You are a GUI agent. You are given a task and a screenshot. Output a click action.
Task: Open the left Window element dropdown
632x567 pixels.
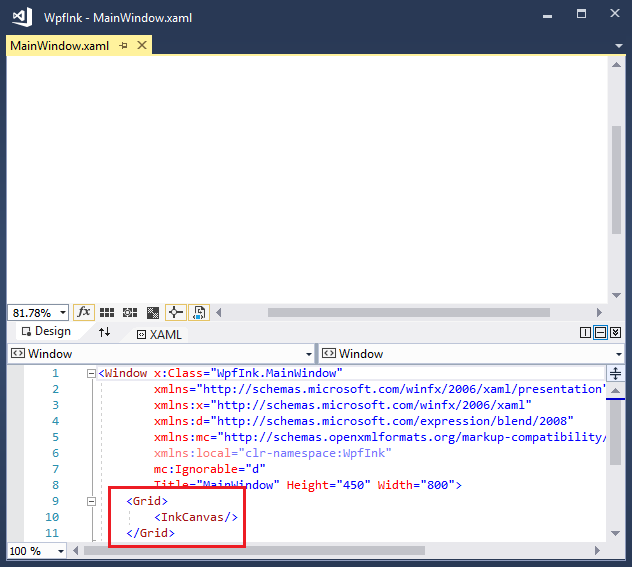tap(309, 354)
